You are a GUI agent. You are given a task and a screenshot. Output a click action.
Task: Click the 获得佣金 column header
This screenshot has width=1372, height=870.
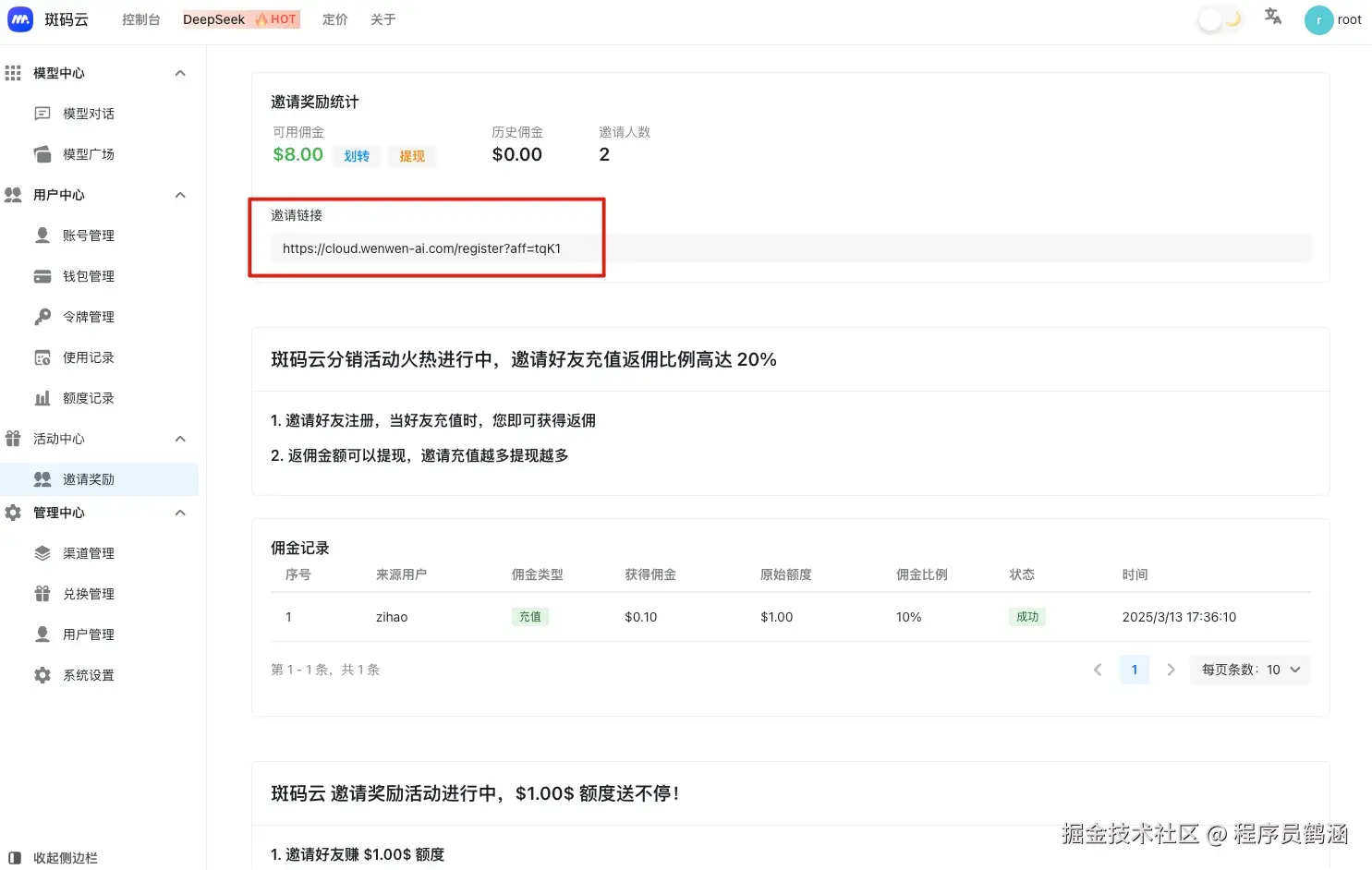click(650, 574)
